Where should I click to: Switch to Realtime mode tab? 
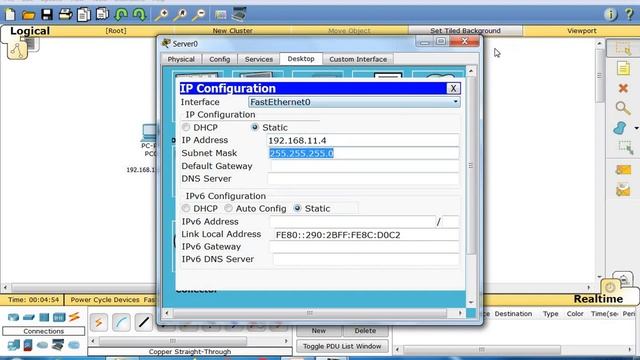pyautogui.click(x=598, y=299)
